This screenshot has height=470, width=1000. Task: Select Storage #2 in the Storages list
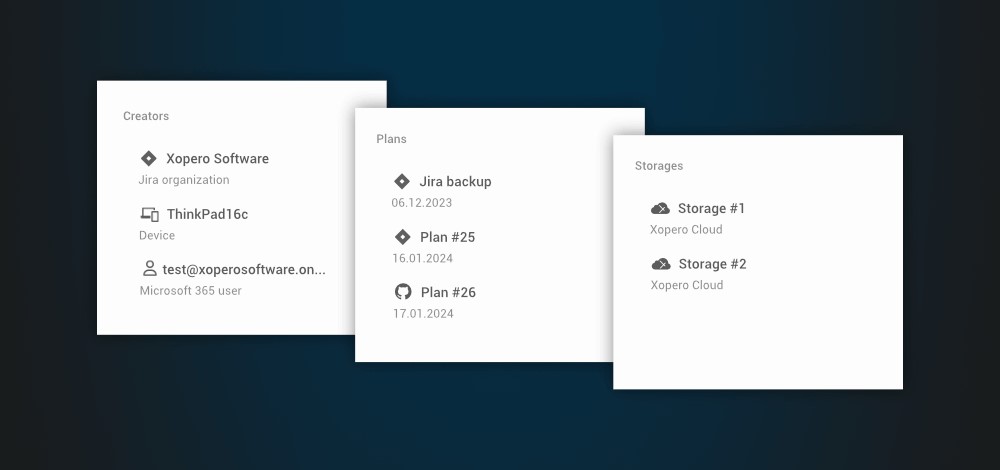pyautogui.click(x=712, y=264)
